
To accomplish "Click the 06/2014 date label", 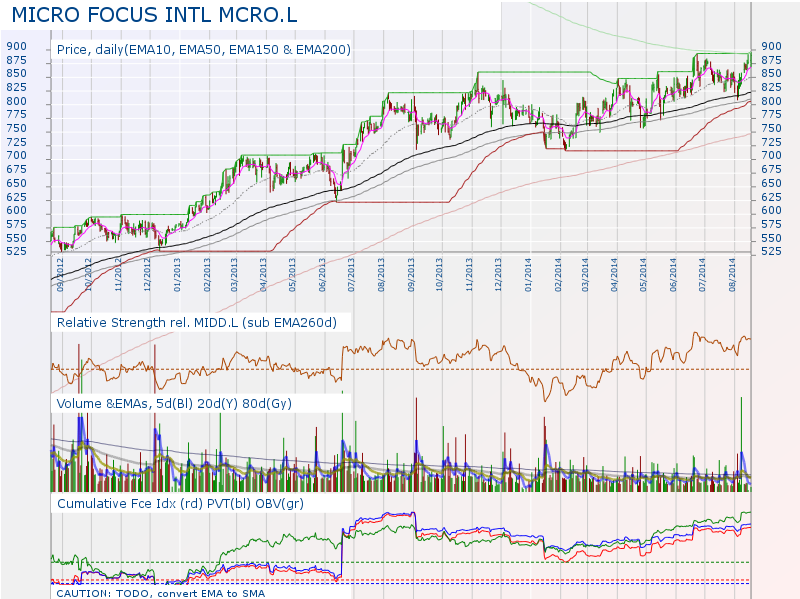I will [673, 275].
